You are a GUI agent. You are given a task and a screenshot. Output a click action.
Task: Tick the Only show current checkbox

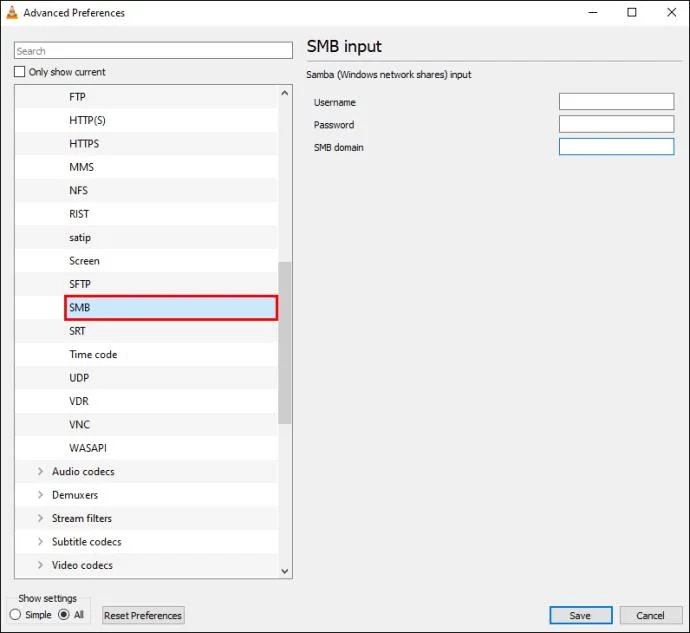(19, 72)
